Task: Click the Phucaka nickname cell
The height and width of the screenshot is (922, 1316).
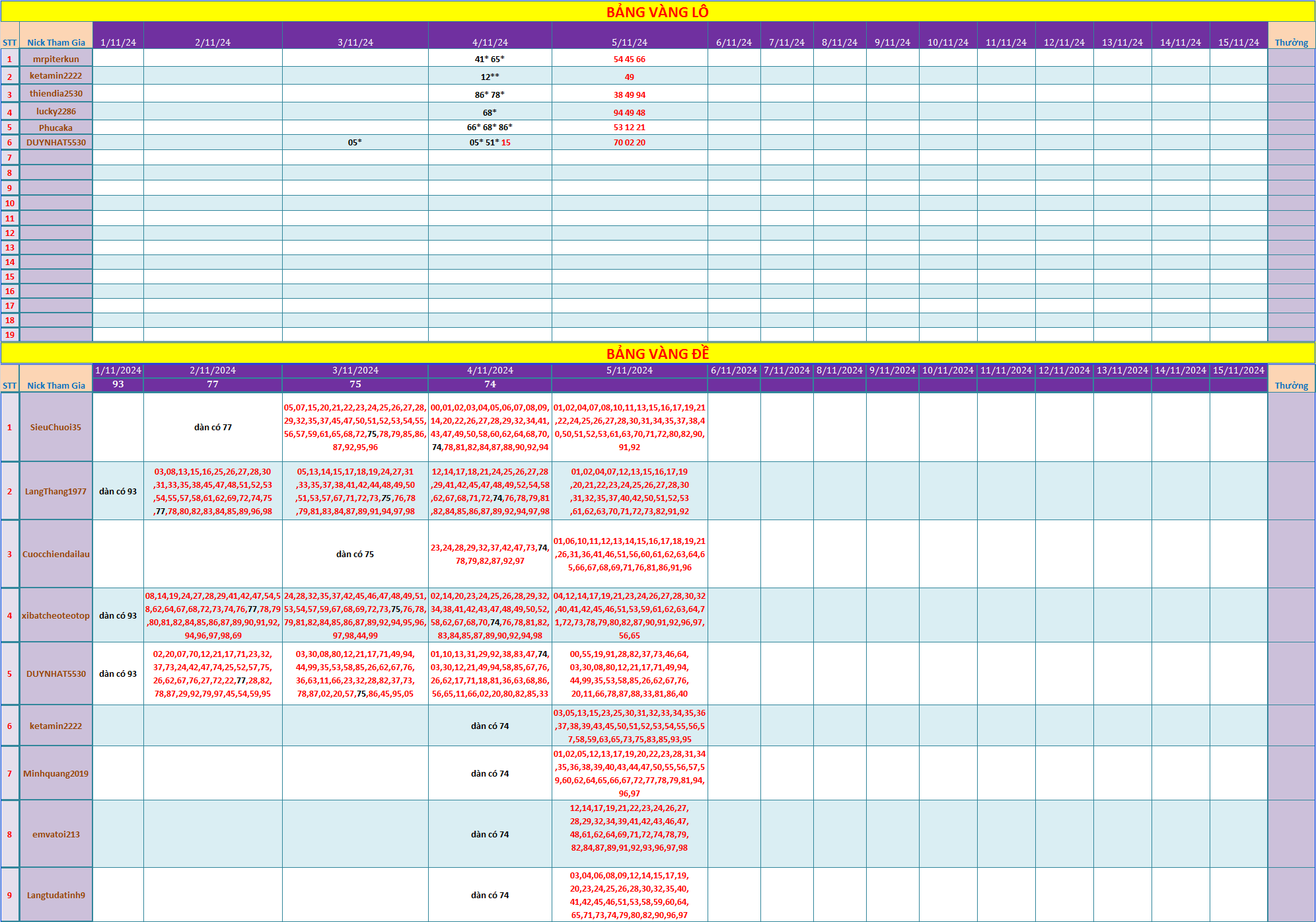Action: click(56, 128)
